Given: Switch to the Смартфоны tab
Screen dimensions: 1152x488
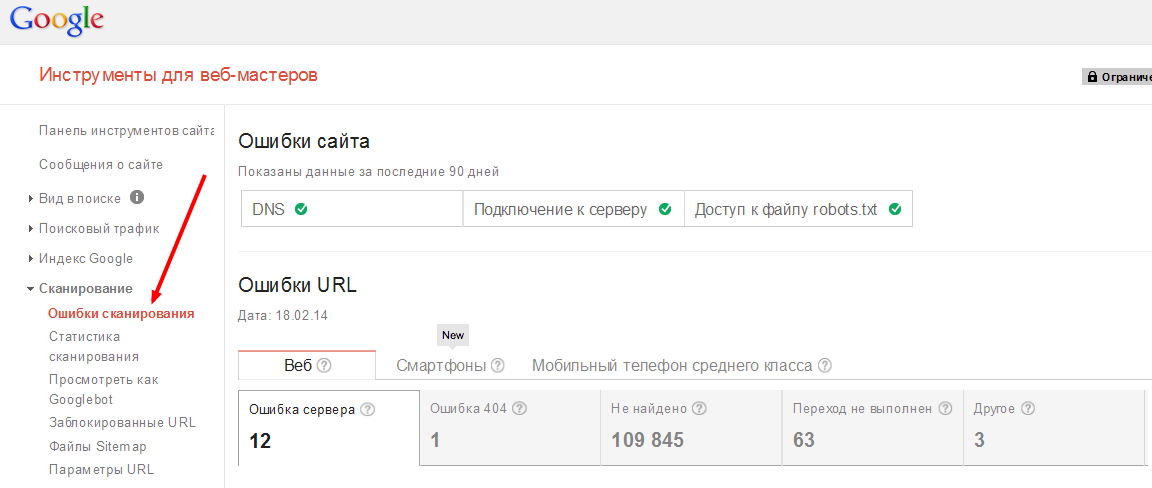Looking at the screenshot, I should [441, 365].
